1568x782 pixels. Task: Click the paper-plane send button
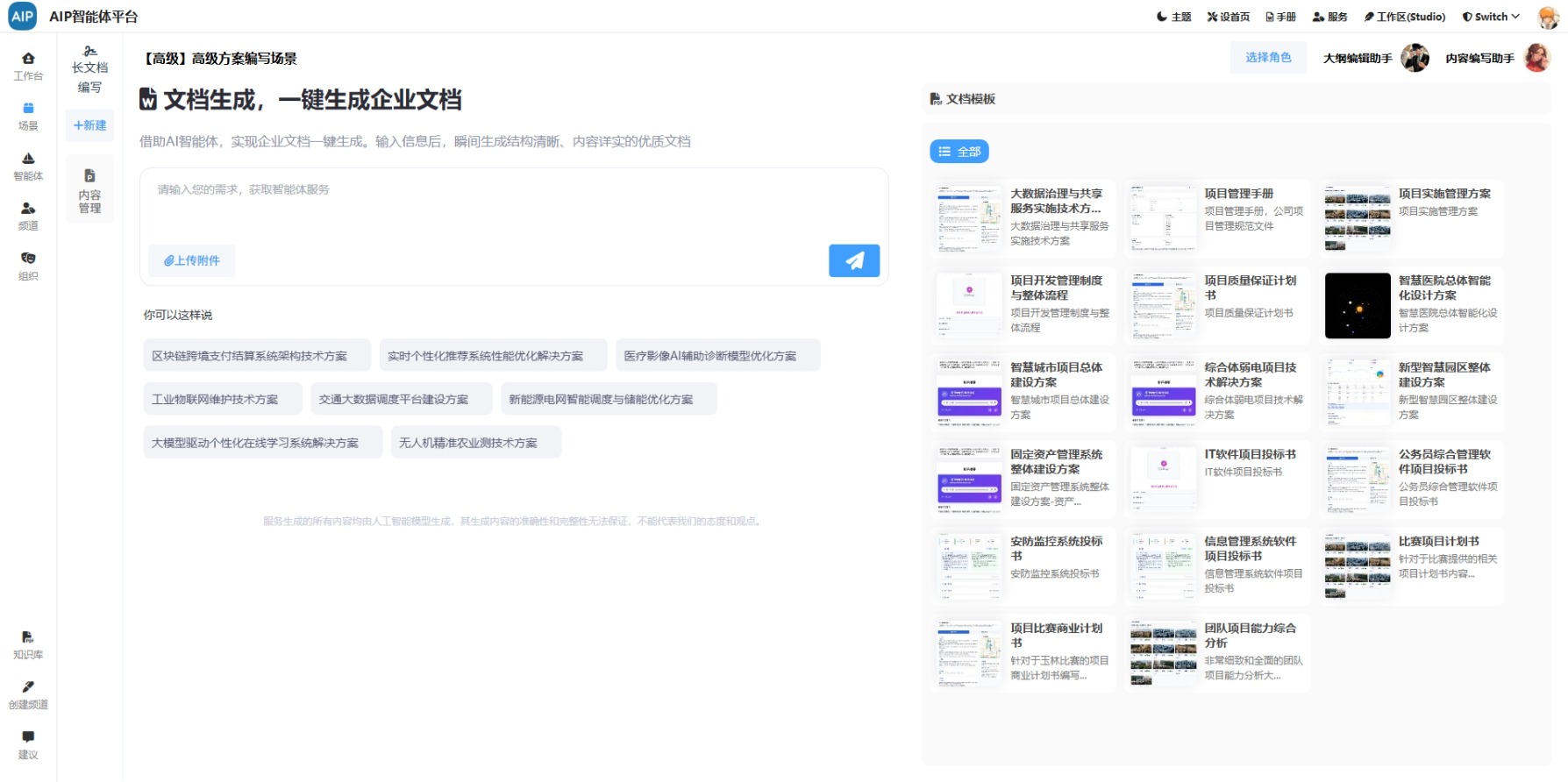854,260
